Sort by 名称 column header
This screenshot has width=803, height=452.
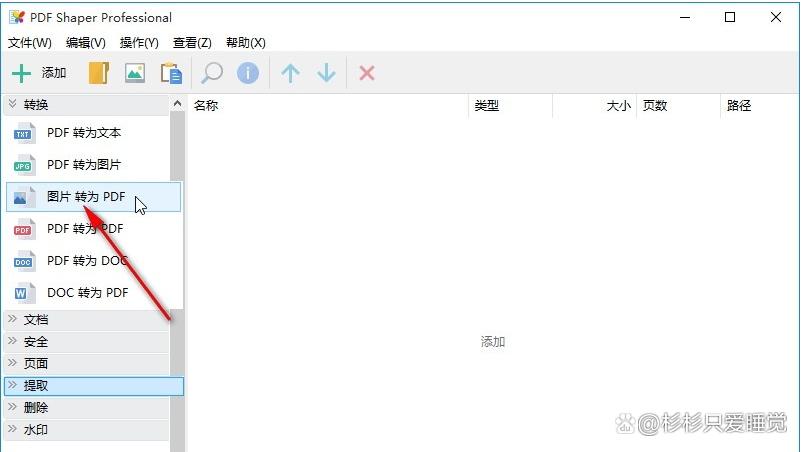click(x=328, y=106)
